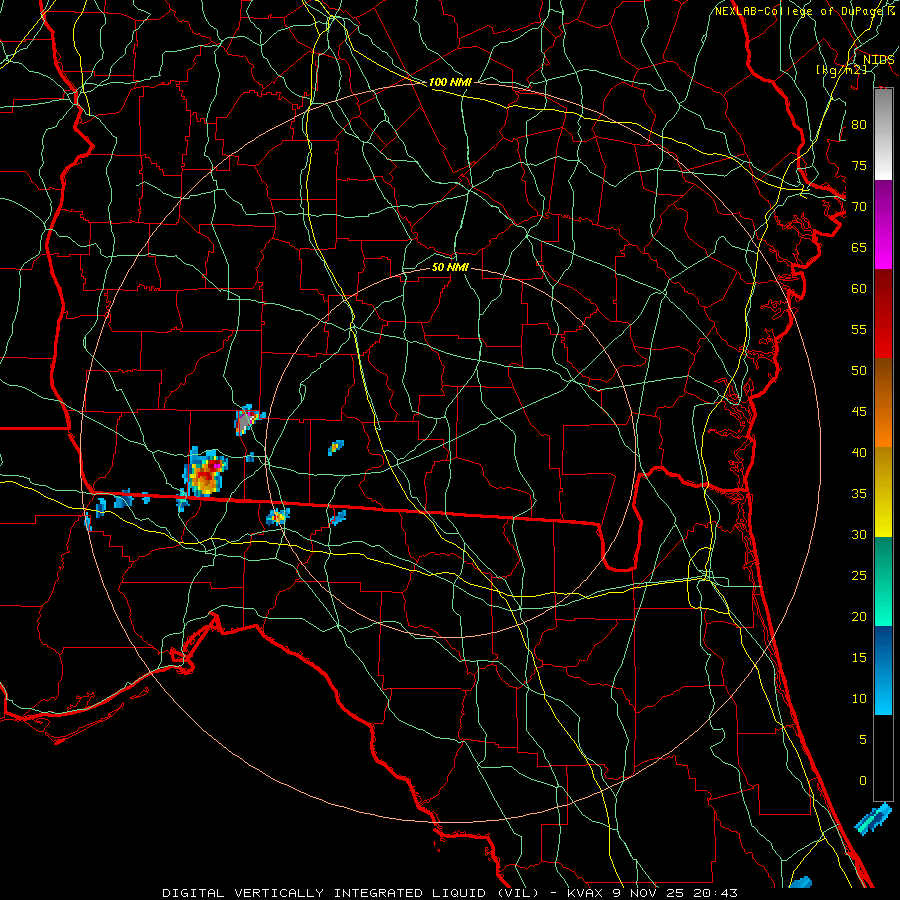The height and width of the screenshot is (900, 900).
Task: Click the 40 value on the color scale
Action: 859,453
